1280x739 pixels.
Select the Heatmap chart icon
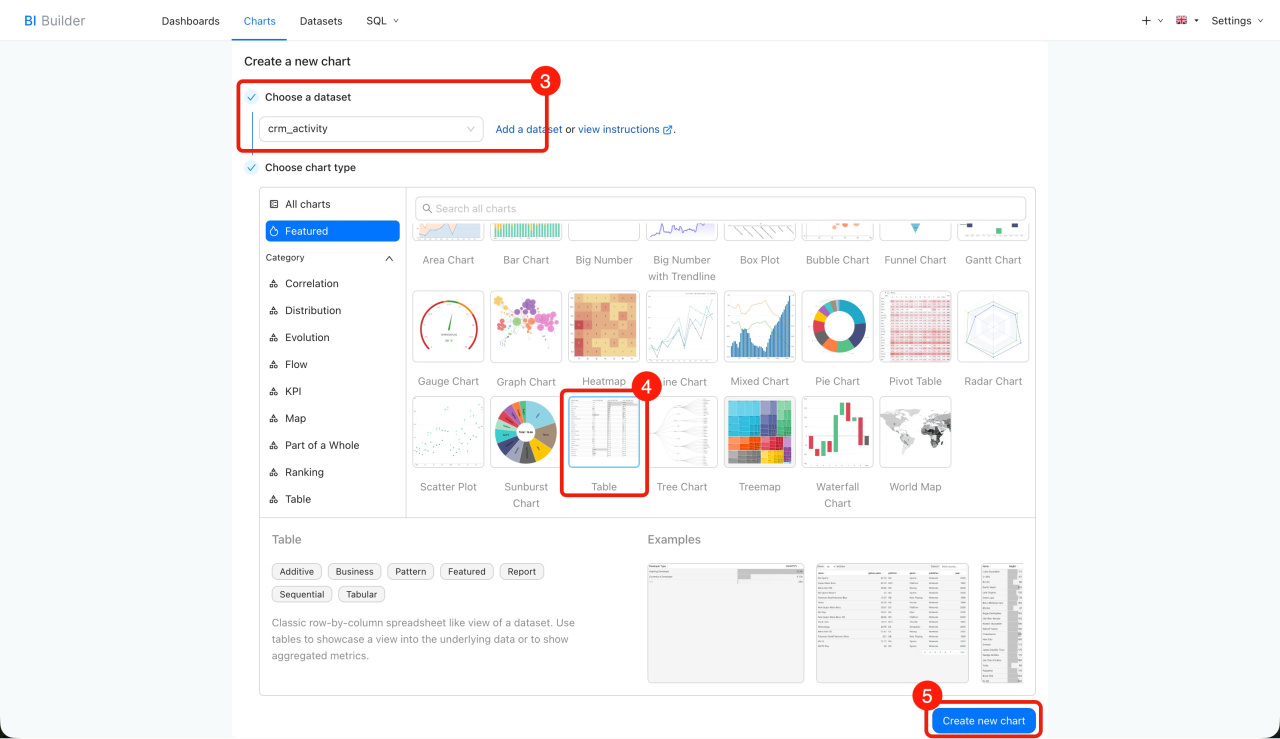(x=604, y=327)
